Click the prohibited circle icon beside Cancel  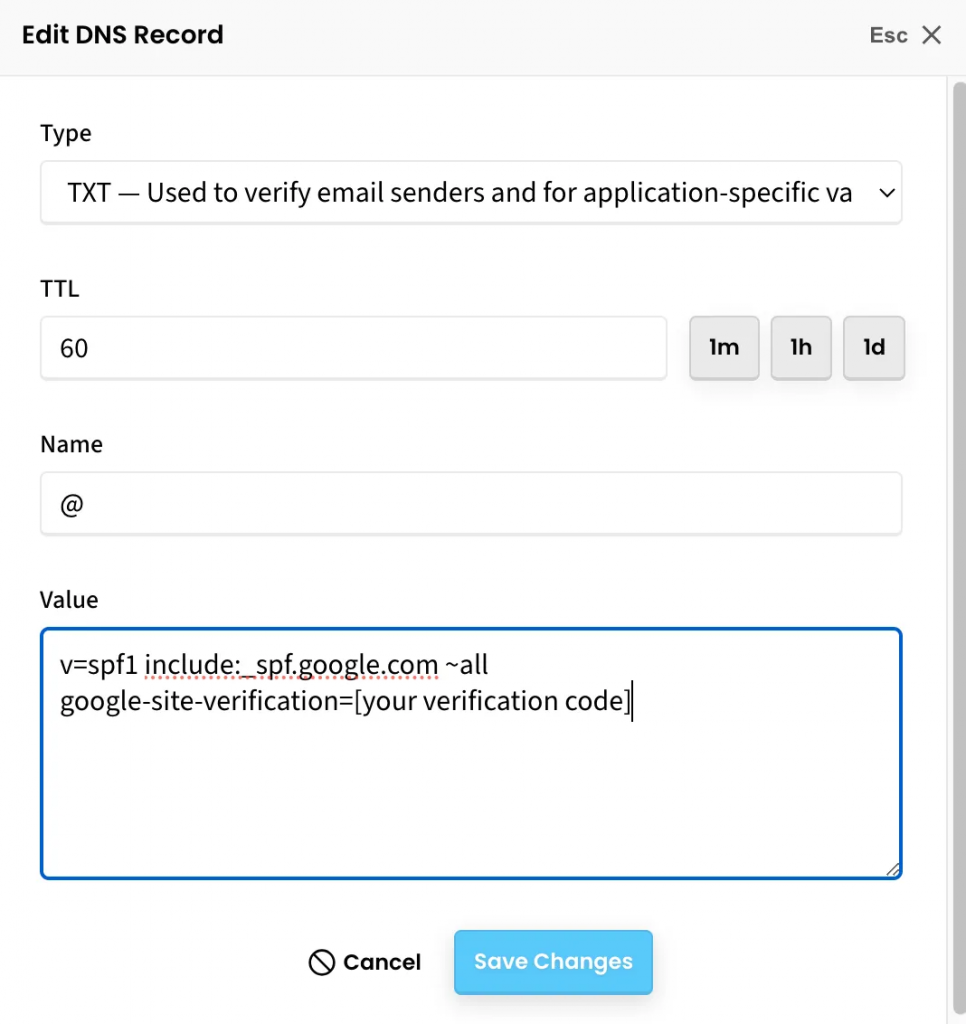click(x=321, y=963)
